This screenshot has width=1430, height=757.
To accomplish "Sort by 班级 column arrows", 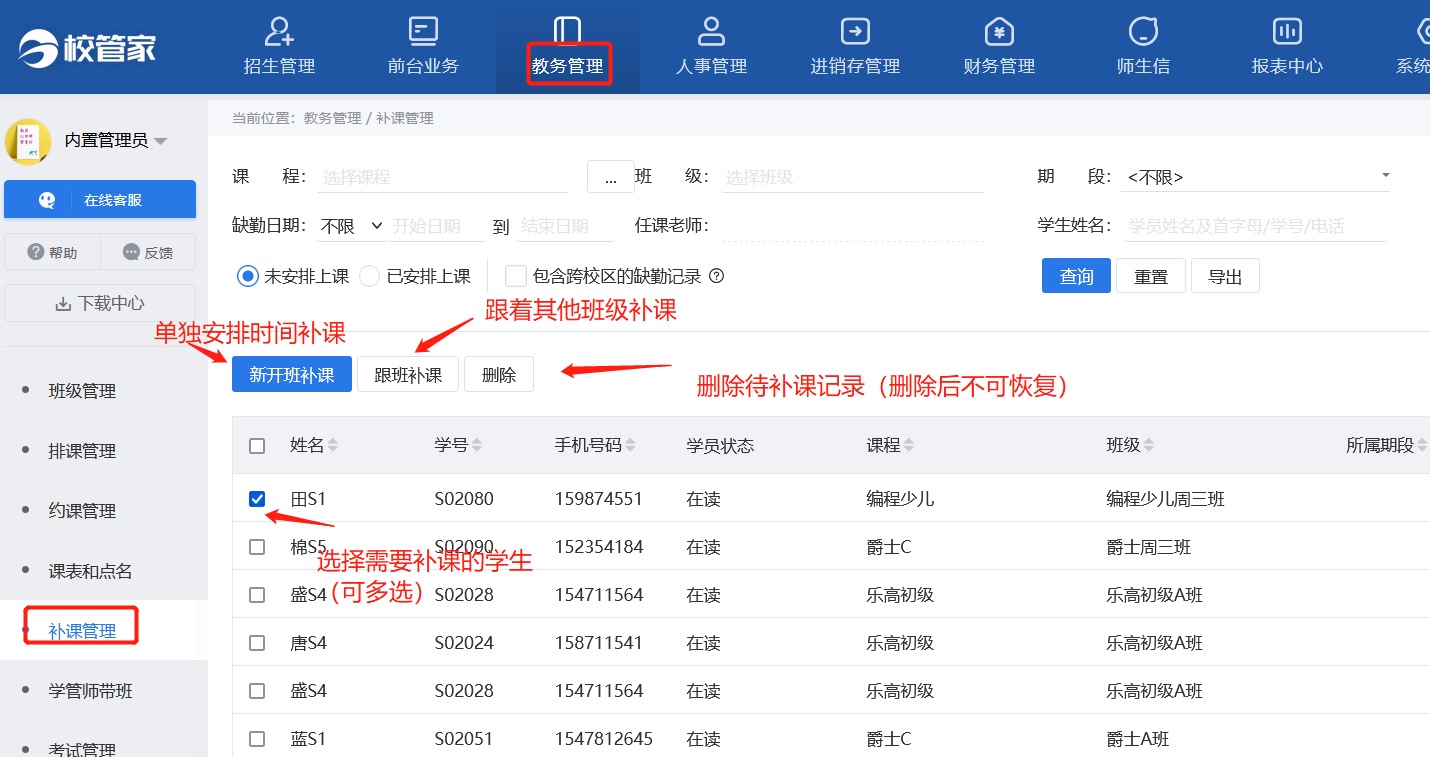I will (x=1148, y=445).
